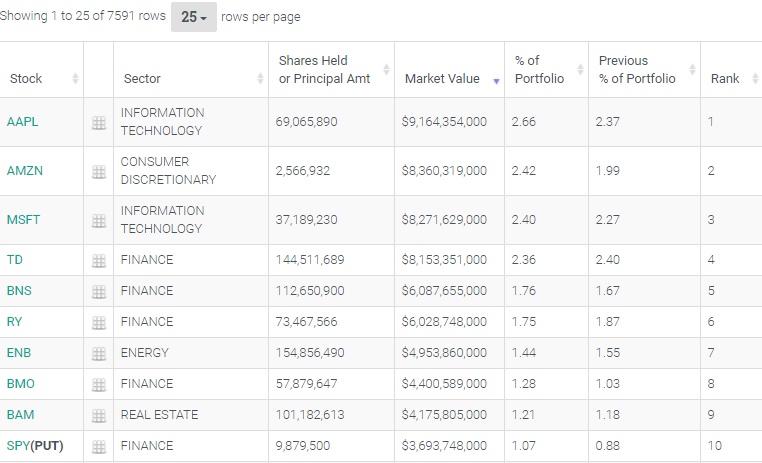Open the 25 rows per page dropdown

pyautogui.click(x=194, y=17)
